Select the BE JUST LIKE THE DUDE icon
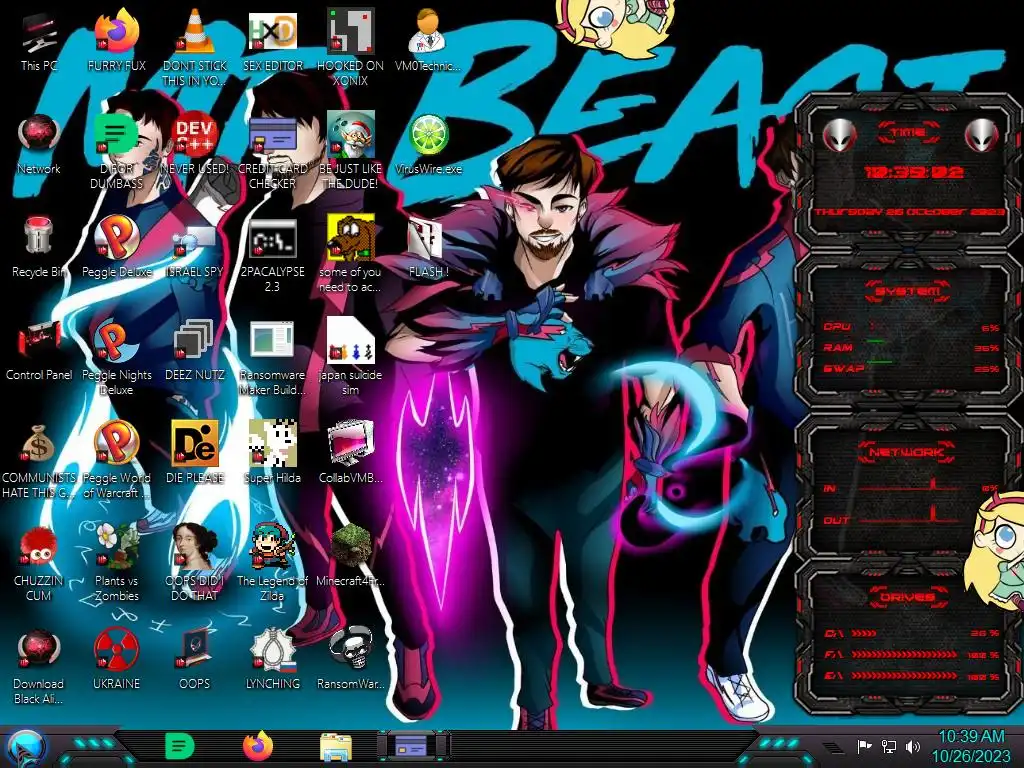1024x768 pixels. pos(350,149)
